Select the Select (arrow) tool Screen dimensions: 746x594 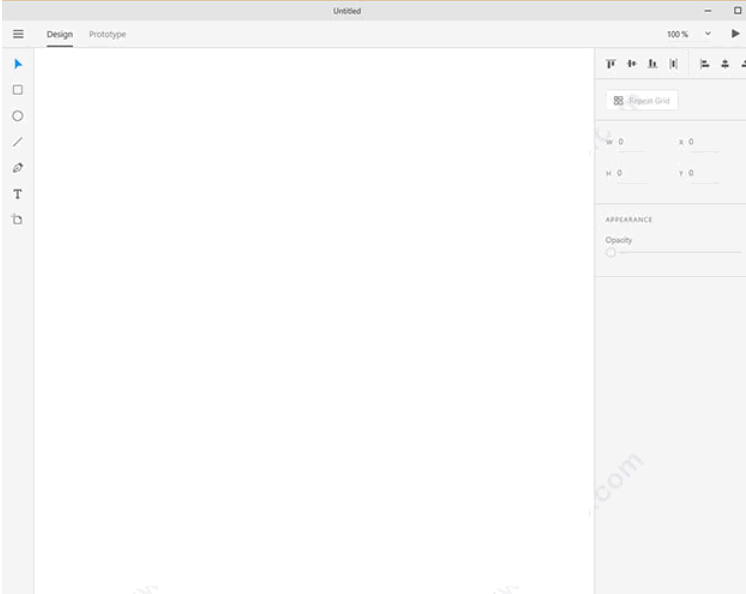[17, 64]
